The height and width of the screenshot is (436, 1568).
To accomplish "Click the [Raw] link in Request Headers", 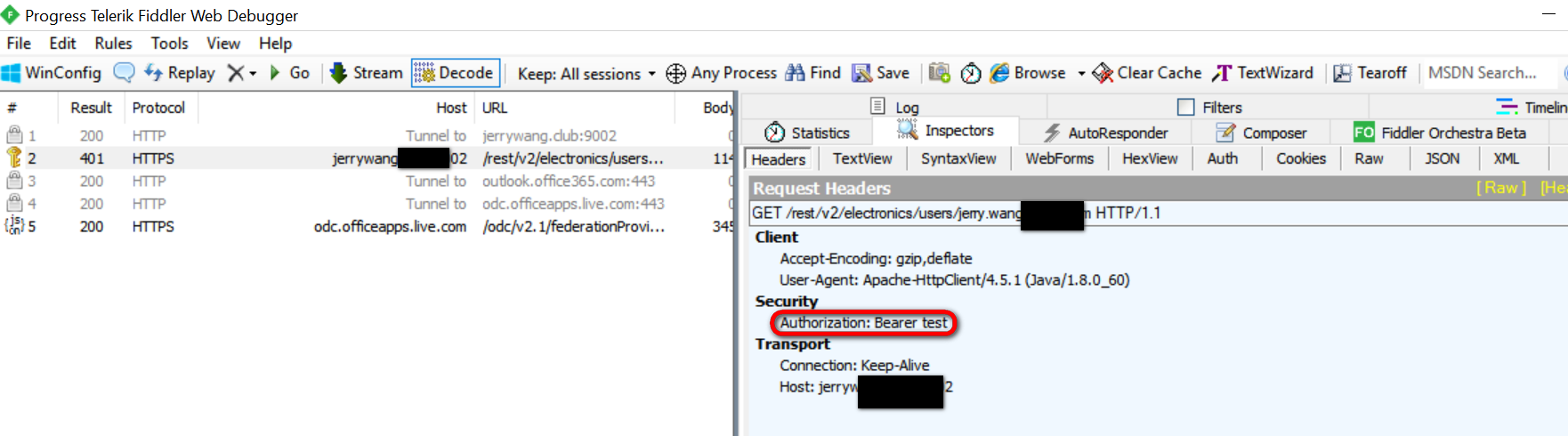I will pyautogui.click(x=1501, y=188).
